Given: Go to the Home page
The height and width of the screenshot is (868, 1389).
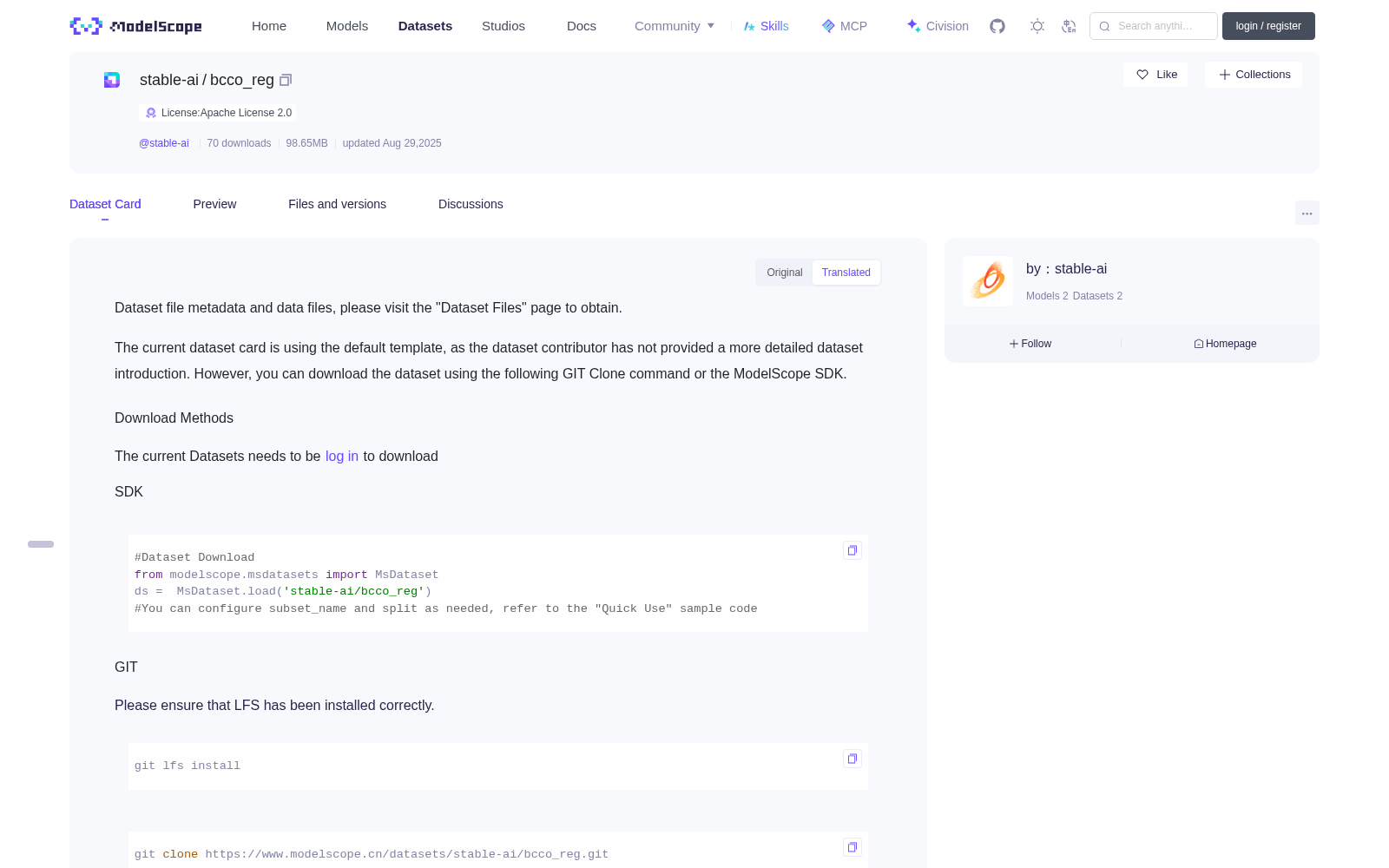Looking at the screenshot, I should click(x=269, y=26).
